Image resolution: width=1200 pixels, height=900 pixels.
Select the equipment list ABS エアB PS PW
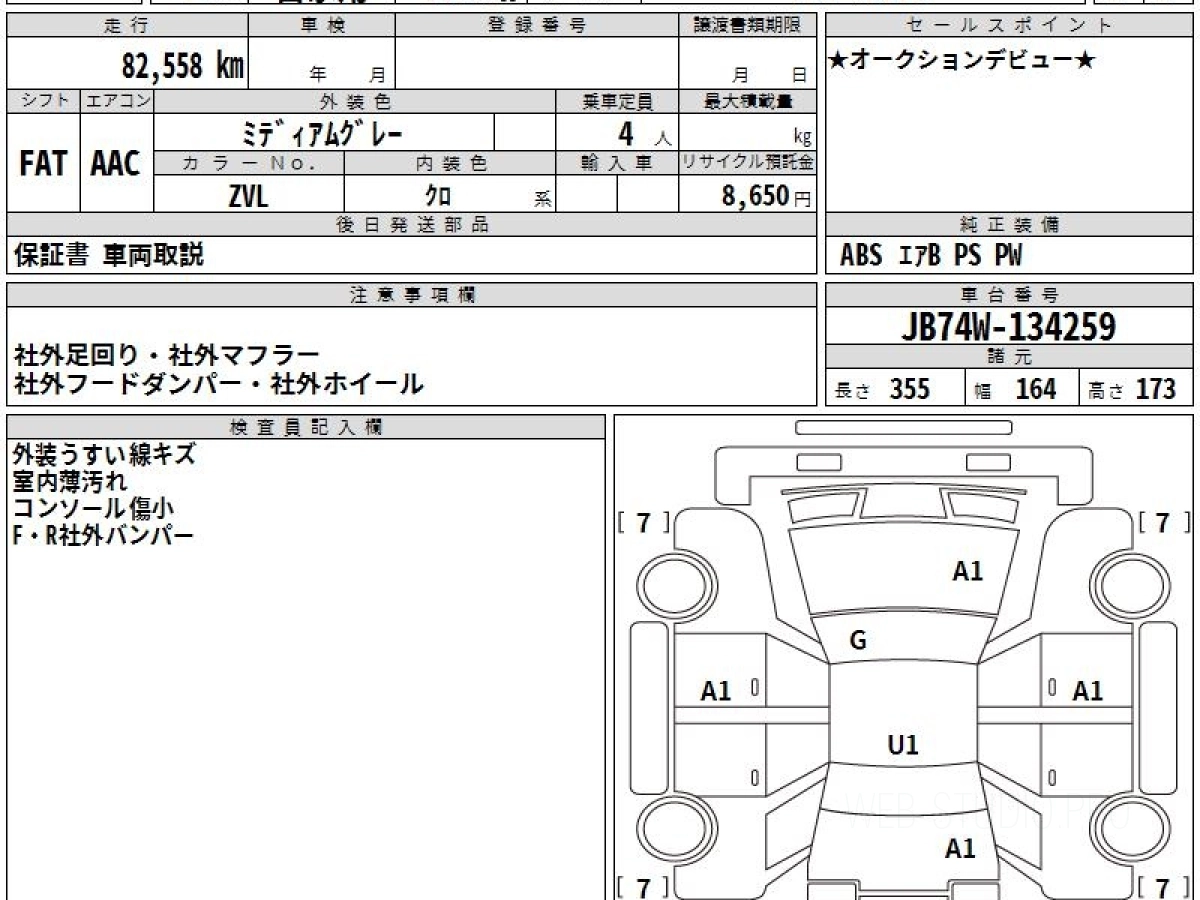pos(931,257)
